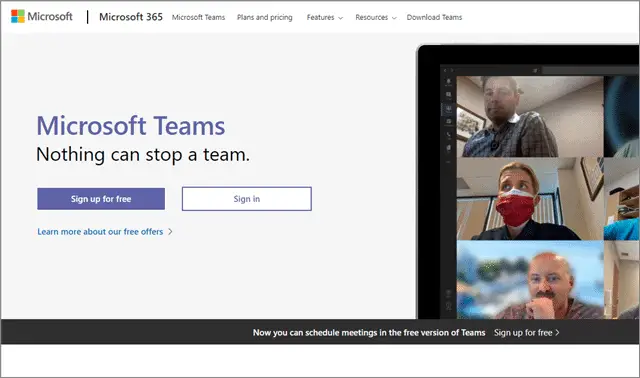Open the Download Teams page
Viewport: 640px width, 378px height.
pos(434,17)
